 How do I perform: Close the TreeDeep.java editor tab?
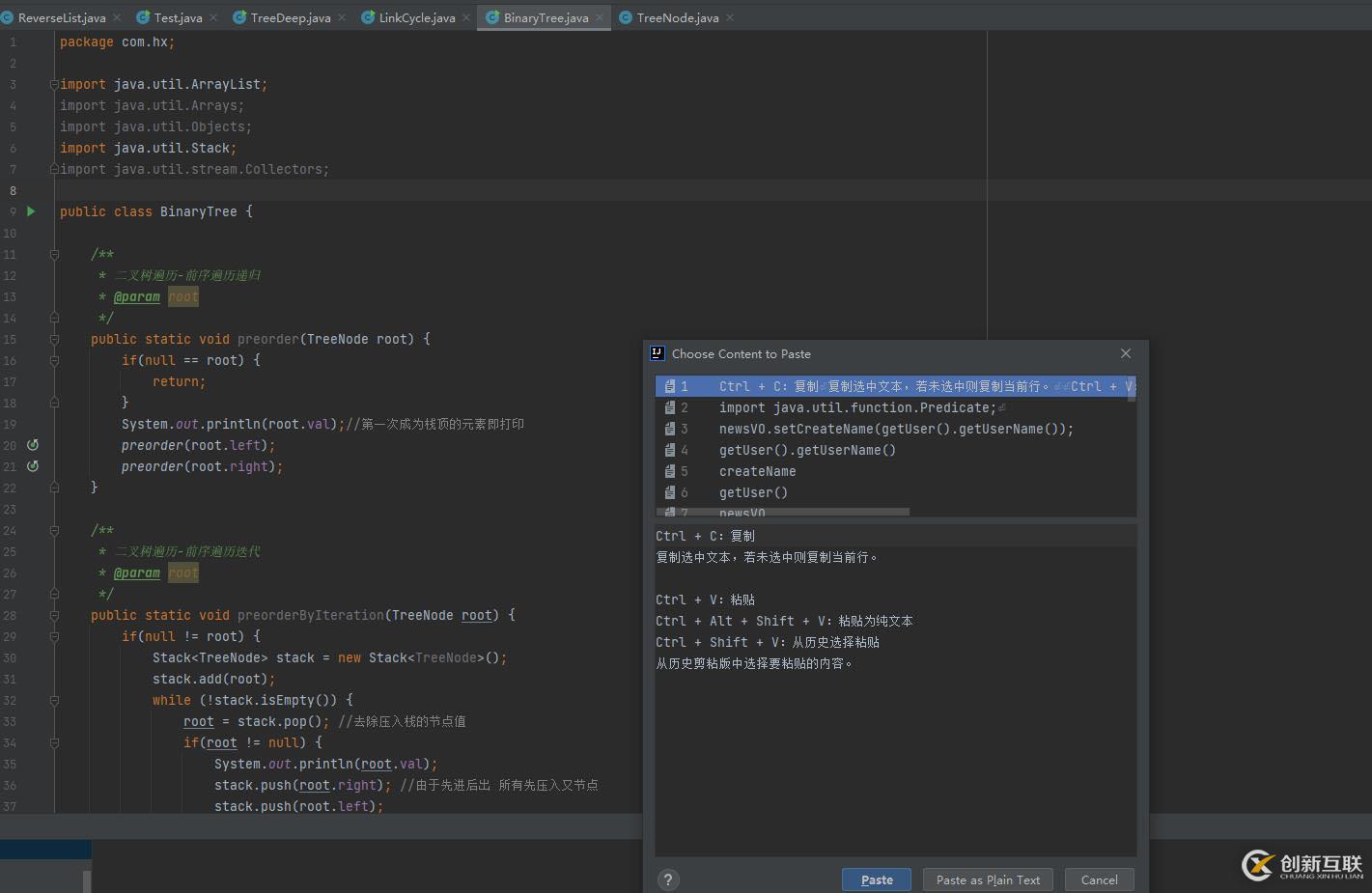click(x=342, y=17)
